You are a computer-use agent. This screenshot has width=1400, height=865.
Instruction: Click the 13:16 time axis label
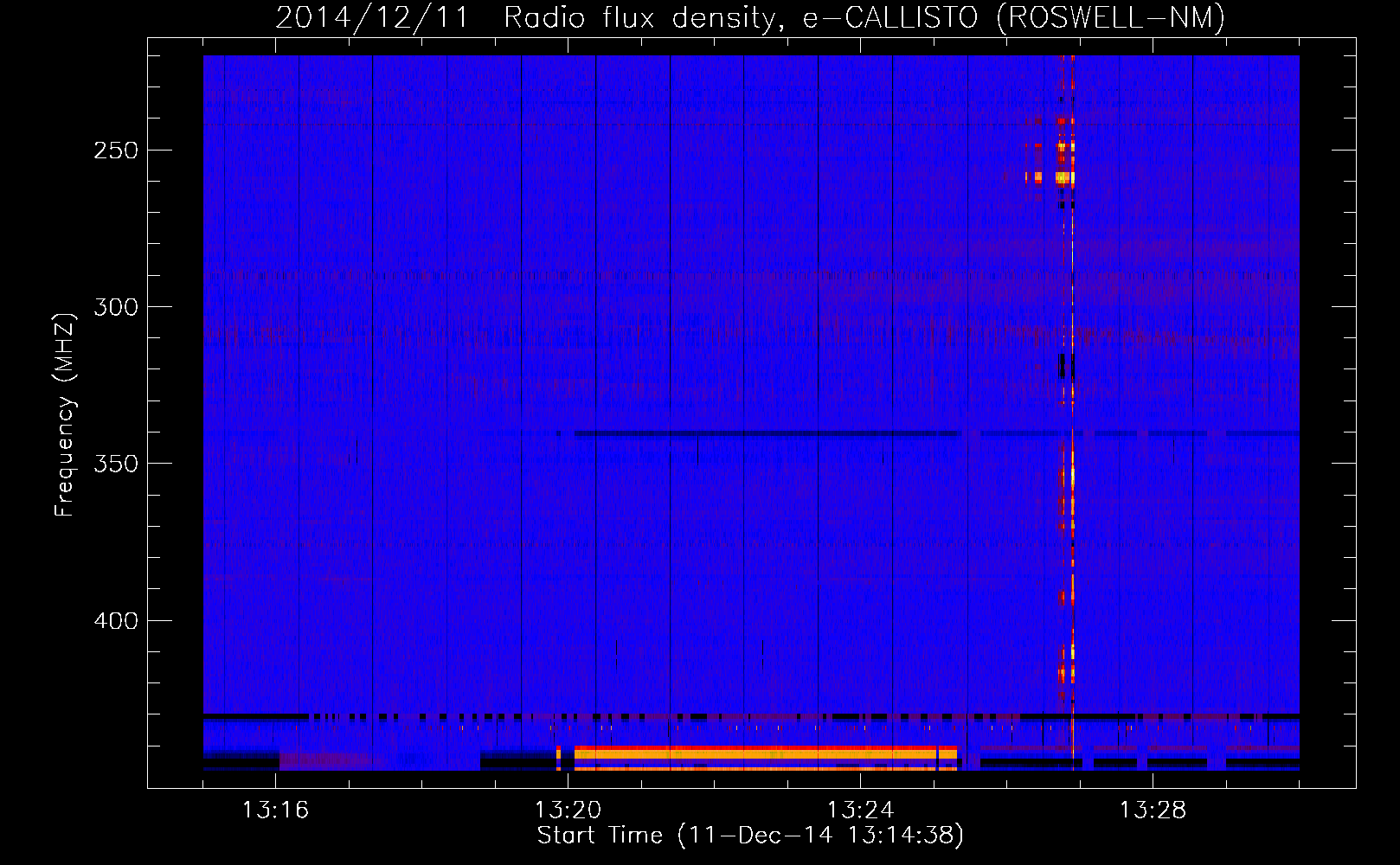275,811
